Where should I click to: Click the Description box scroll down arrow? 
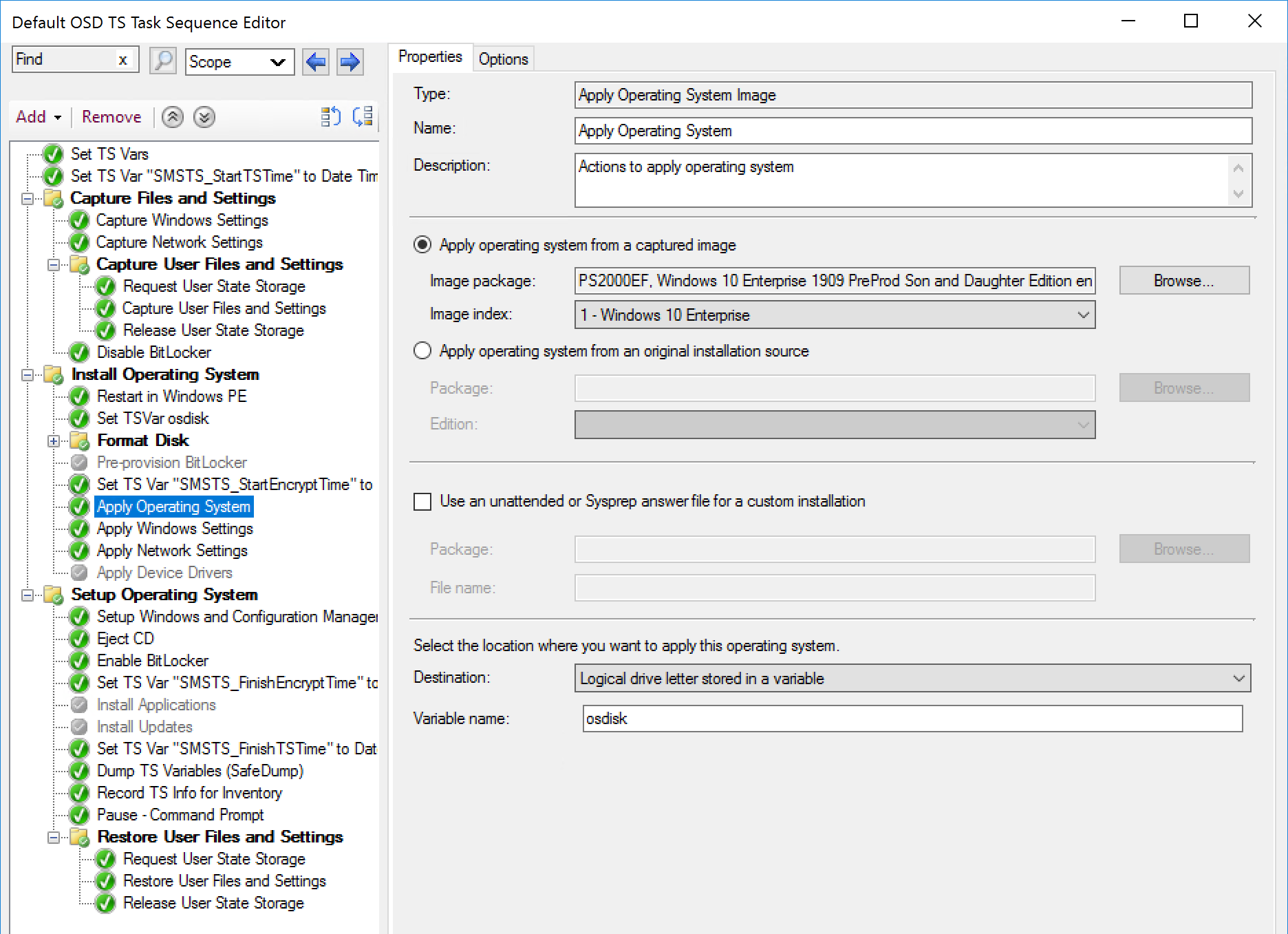(1238, 194)
